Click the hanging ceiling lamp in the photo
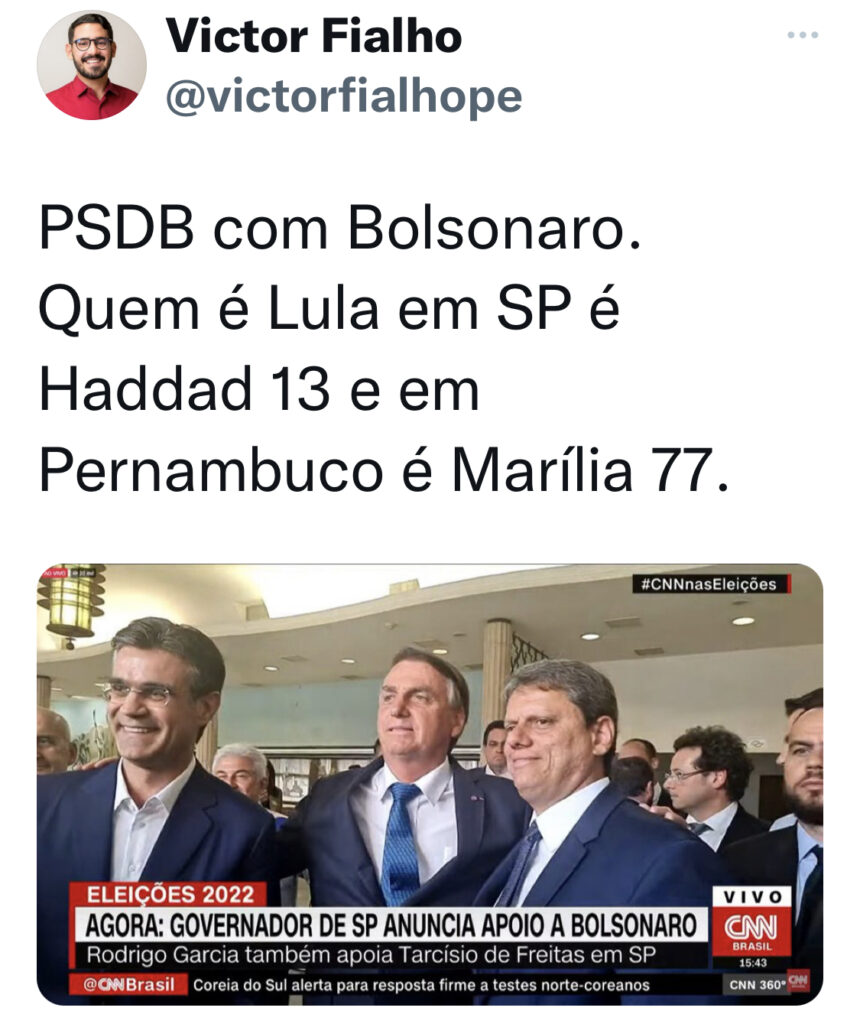 tap(72, 602)
